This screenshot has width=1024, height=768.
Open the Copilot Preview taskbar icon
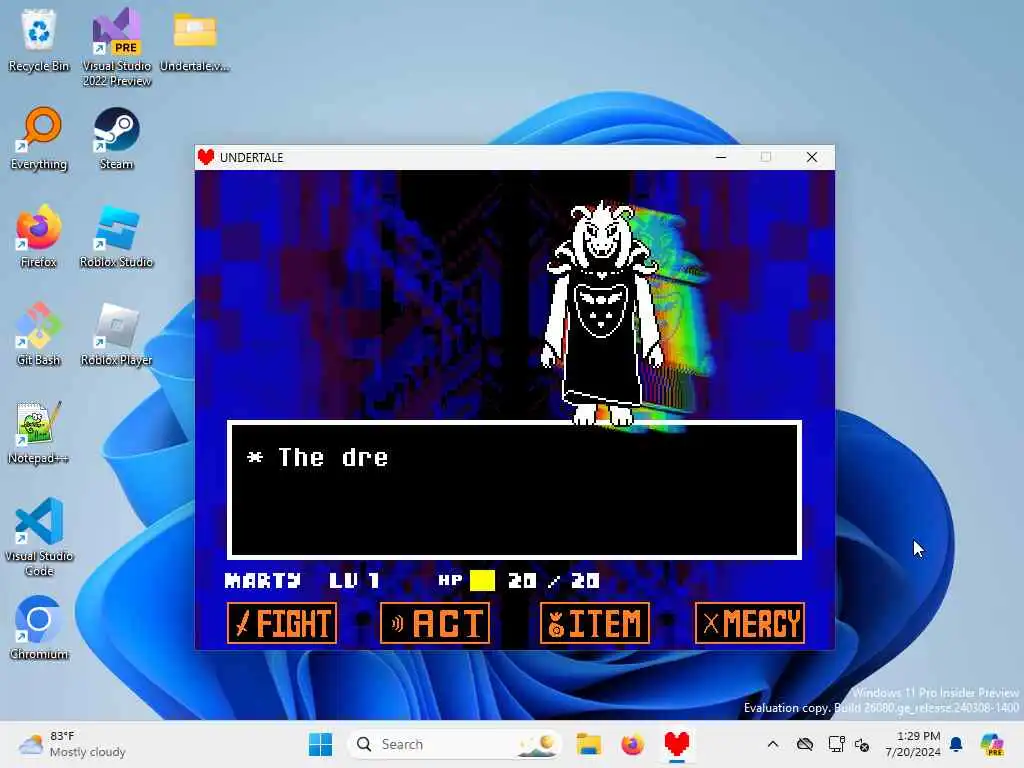point(992,744)
